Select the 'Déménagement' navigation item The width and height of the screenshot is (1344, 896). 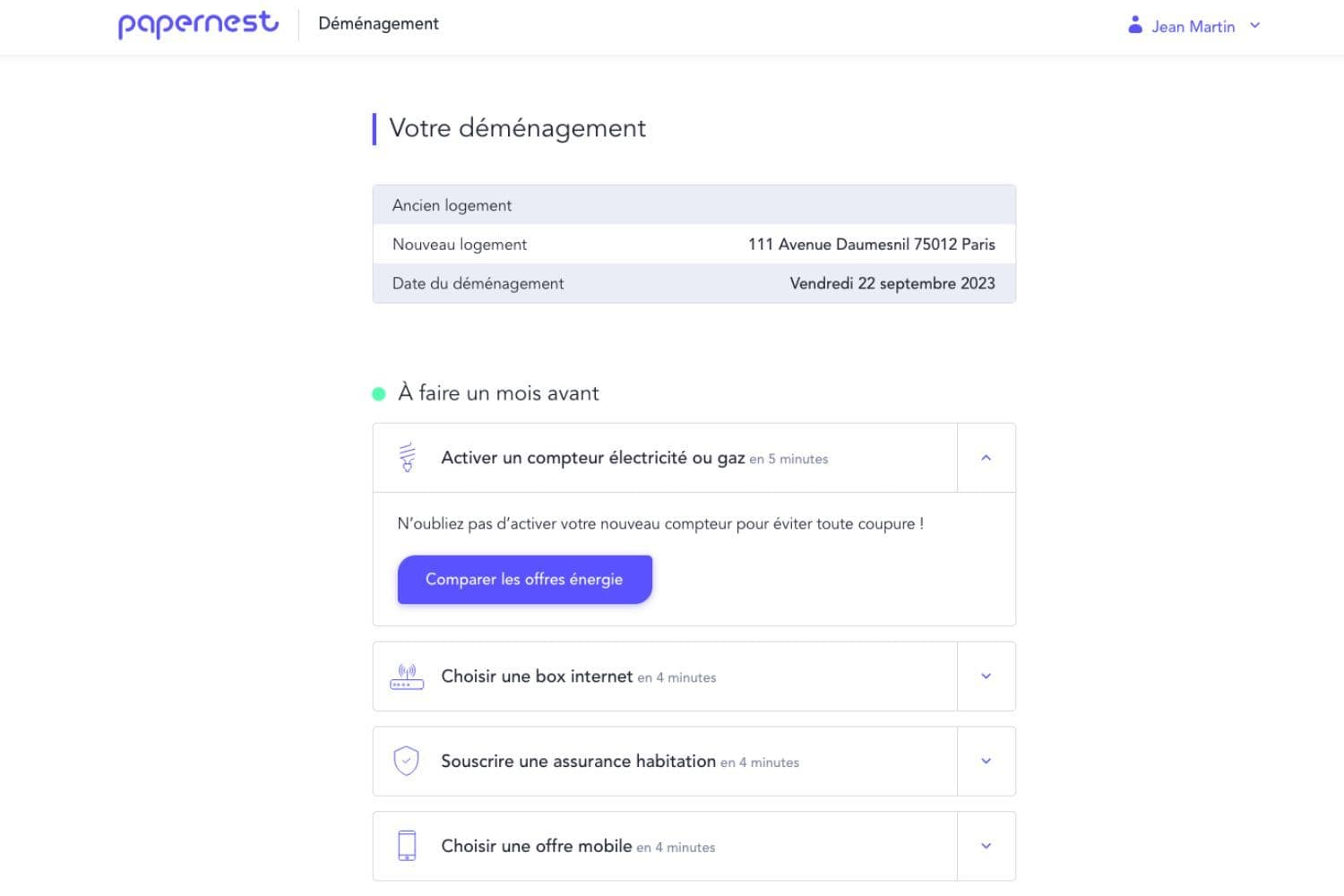tap(378, 23)
